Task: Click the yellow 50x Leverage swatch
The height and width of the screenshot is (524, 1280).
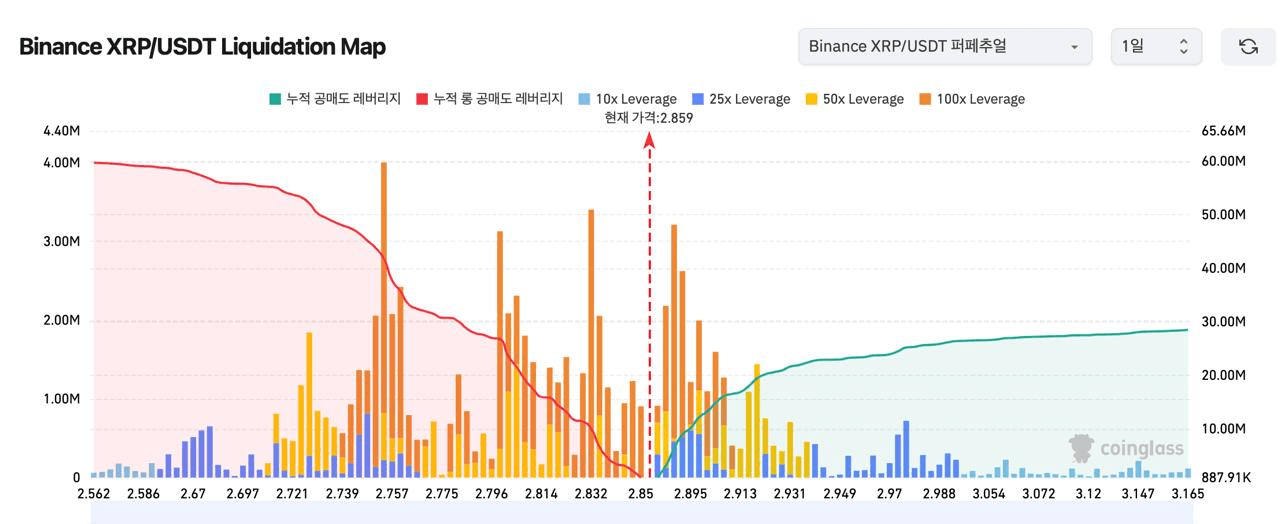Action: click(x=812, y=99)
